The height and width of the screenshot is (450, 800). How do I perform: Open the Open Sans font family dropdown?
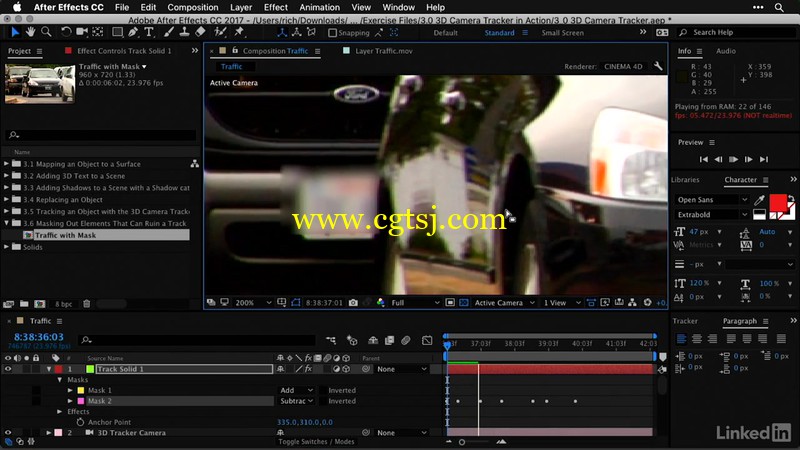712,199
